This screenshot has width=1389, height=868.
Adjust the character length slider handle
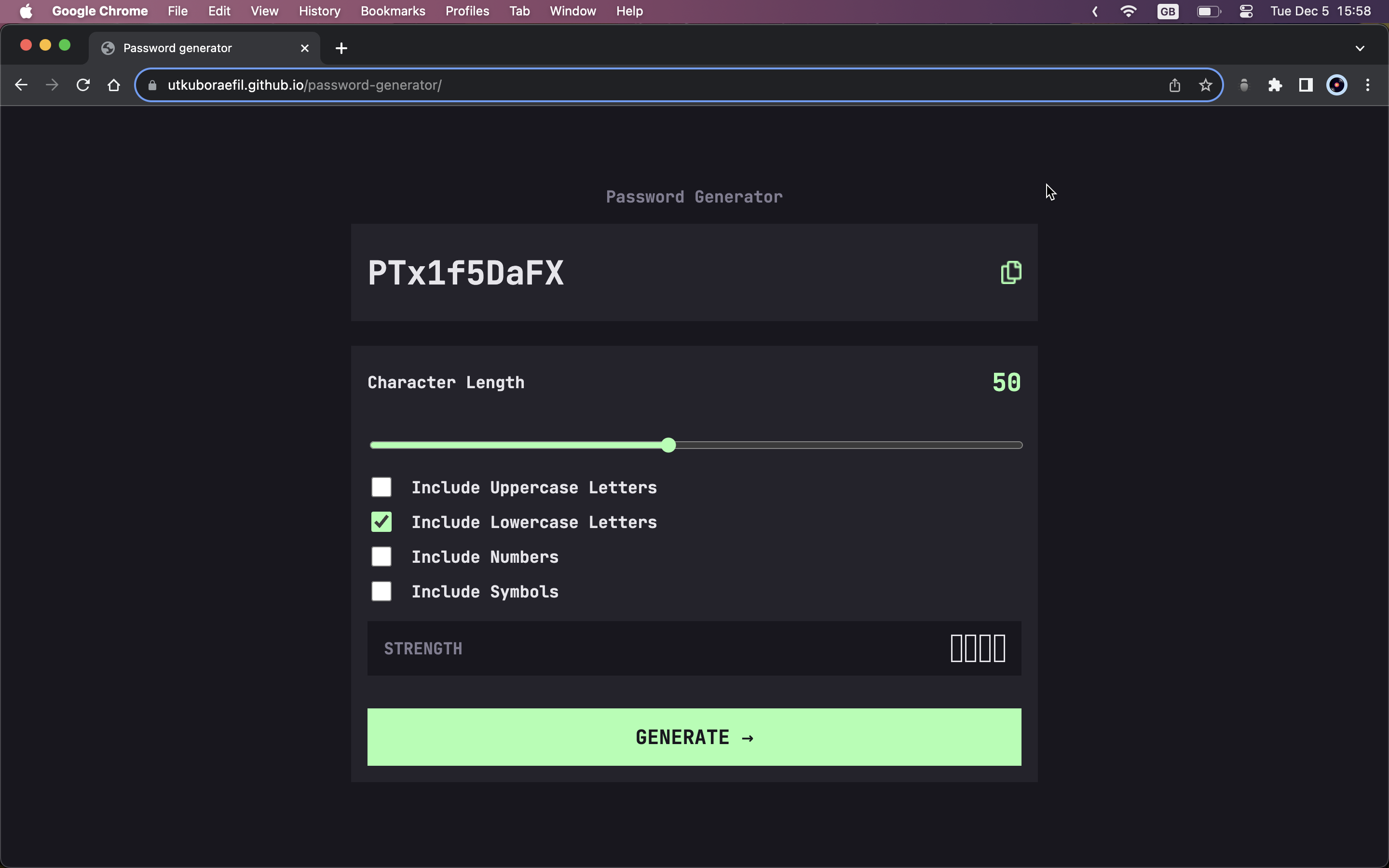(669, 444)
